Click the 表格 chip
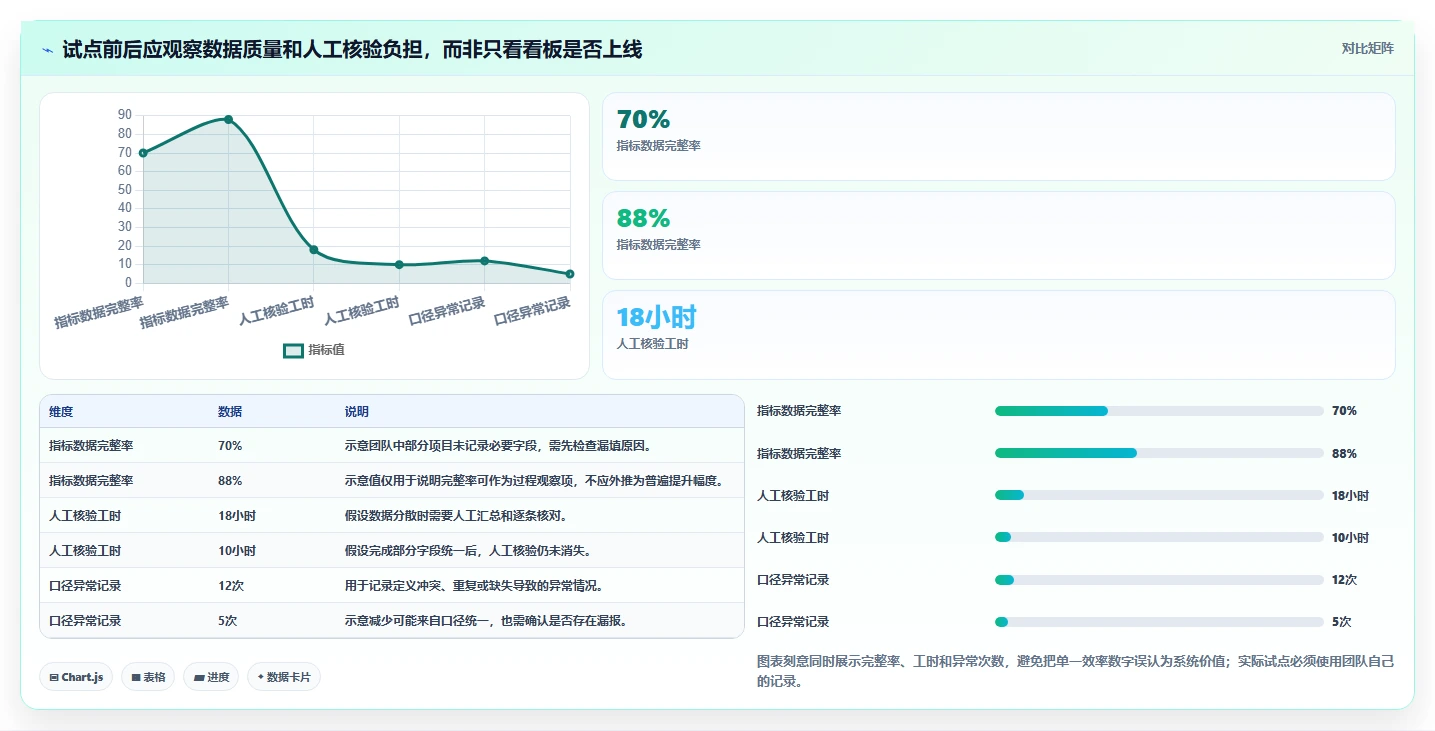 pyautogui.click(x=148, y=677)
